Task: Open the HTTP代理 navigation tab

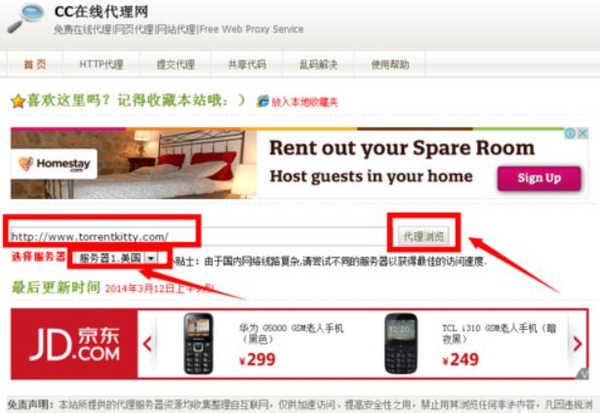Action: [x=101, y=64]
